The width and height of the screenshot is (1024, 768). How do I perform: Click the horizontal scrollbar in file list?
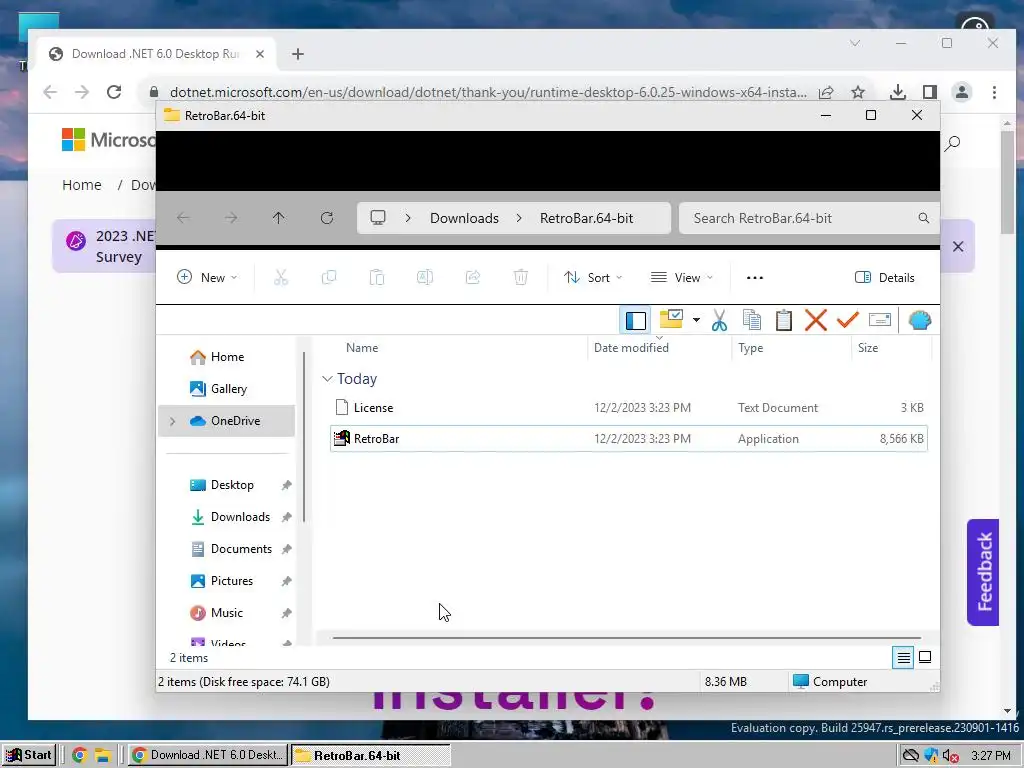(x=626, y=637)
